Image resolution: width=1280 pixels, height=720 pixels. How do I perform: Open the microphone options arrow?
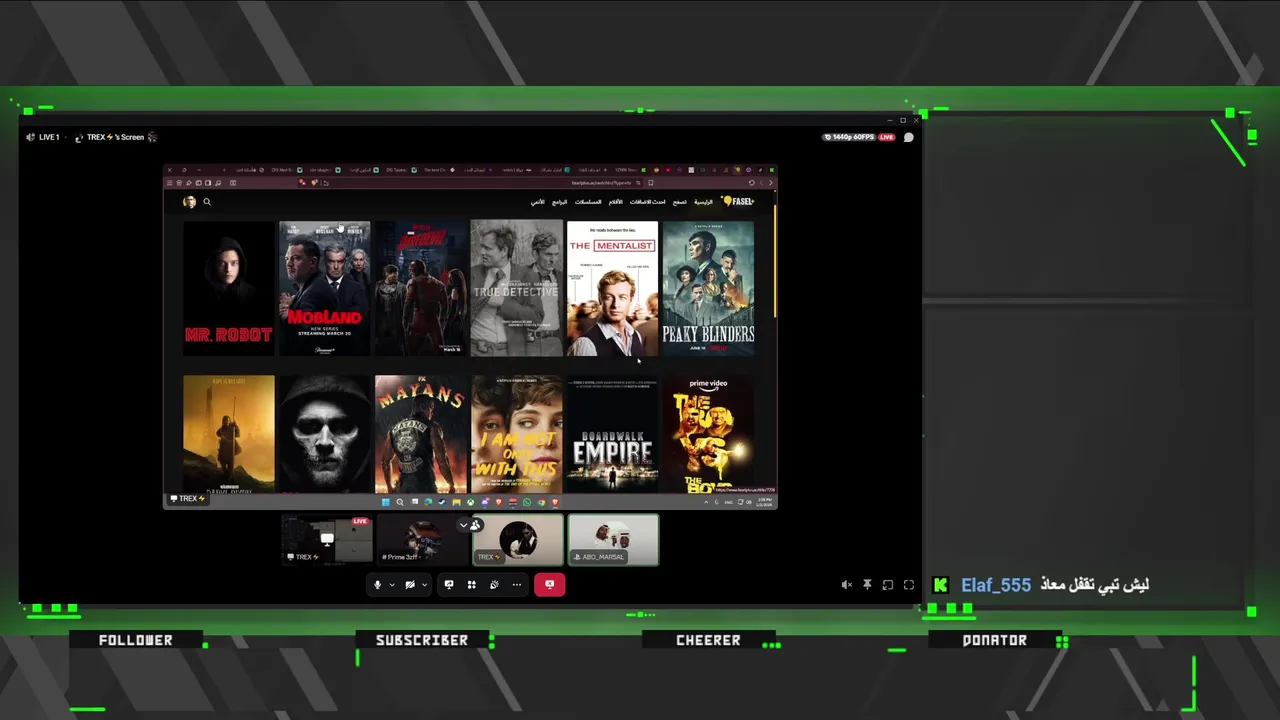point(391,585)
